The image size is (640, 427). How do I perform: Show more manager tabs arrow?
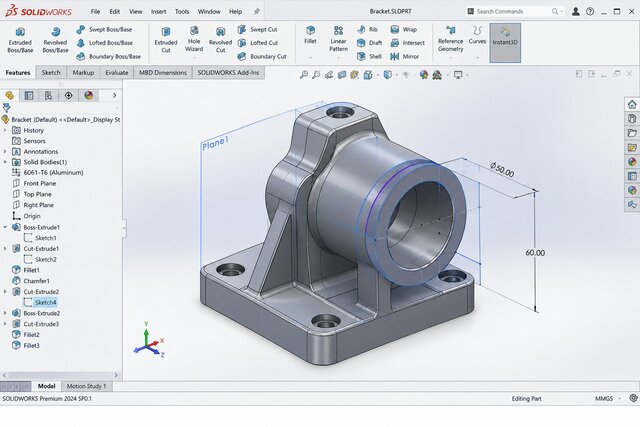(114, 96)
